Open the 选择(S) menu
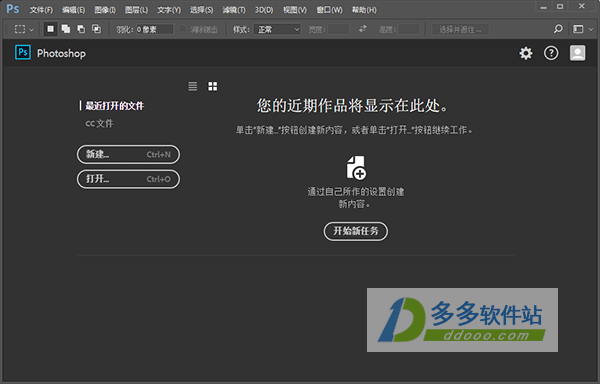 click(x=201, y=10)
